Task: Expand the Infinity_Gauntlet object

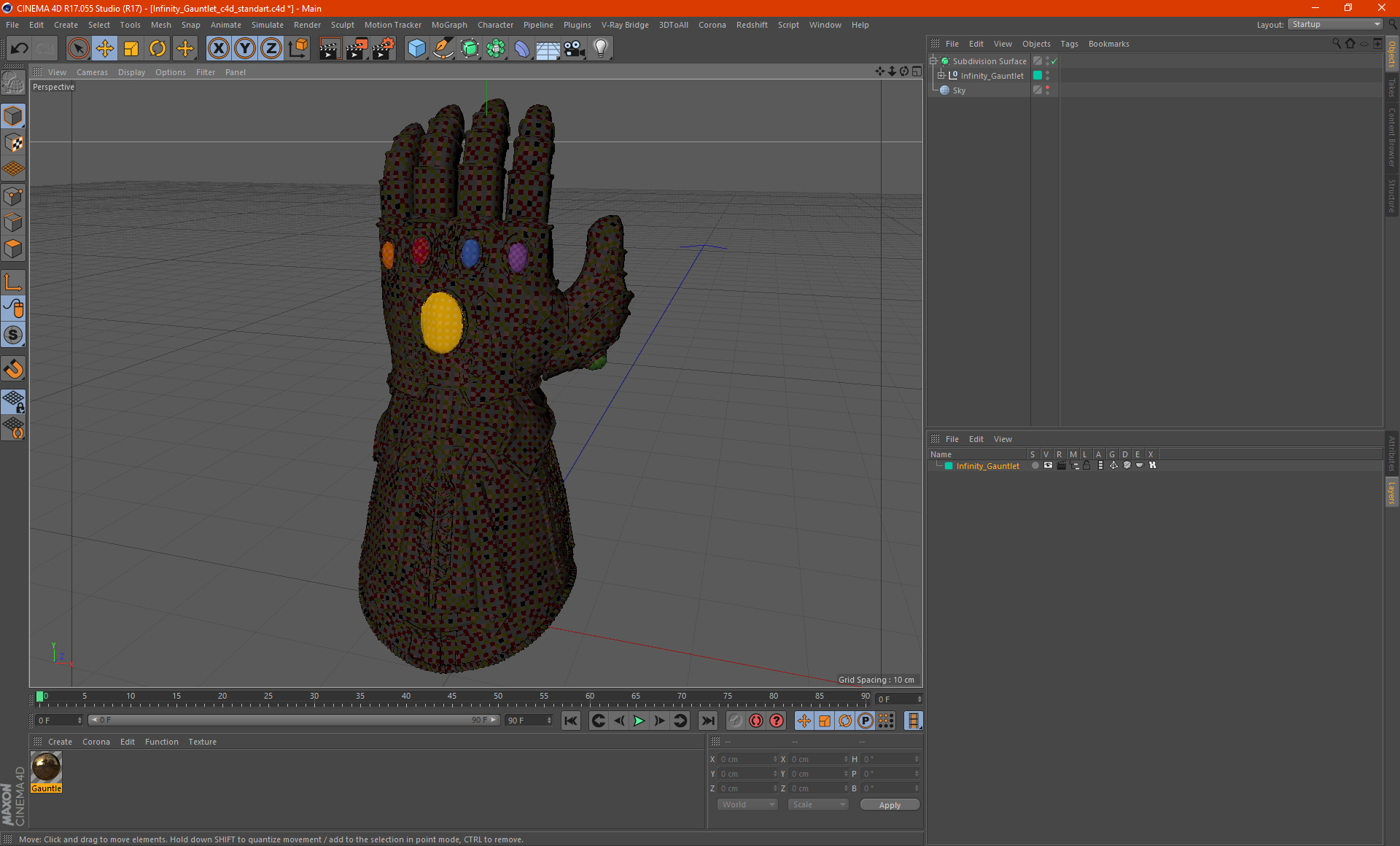Action: pos(941,76)
